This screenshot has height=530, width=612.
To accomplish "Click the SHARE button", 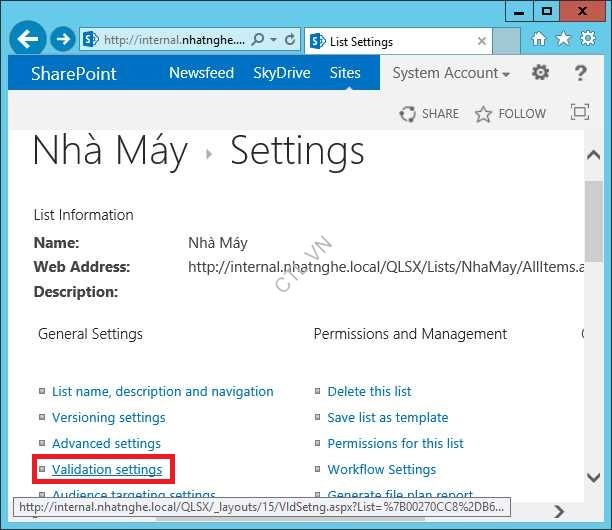I will pyautogui.click(x=429, y=114).
